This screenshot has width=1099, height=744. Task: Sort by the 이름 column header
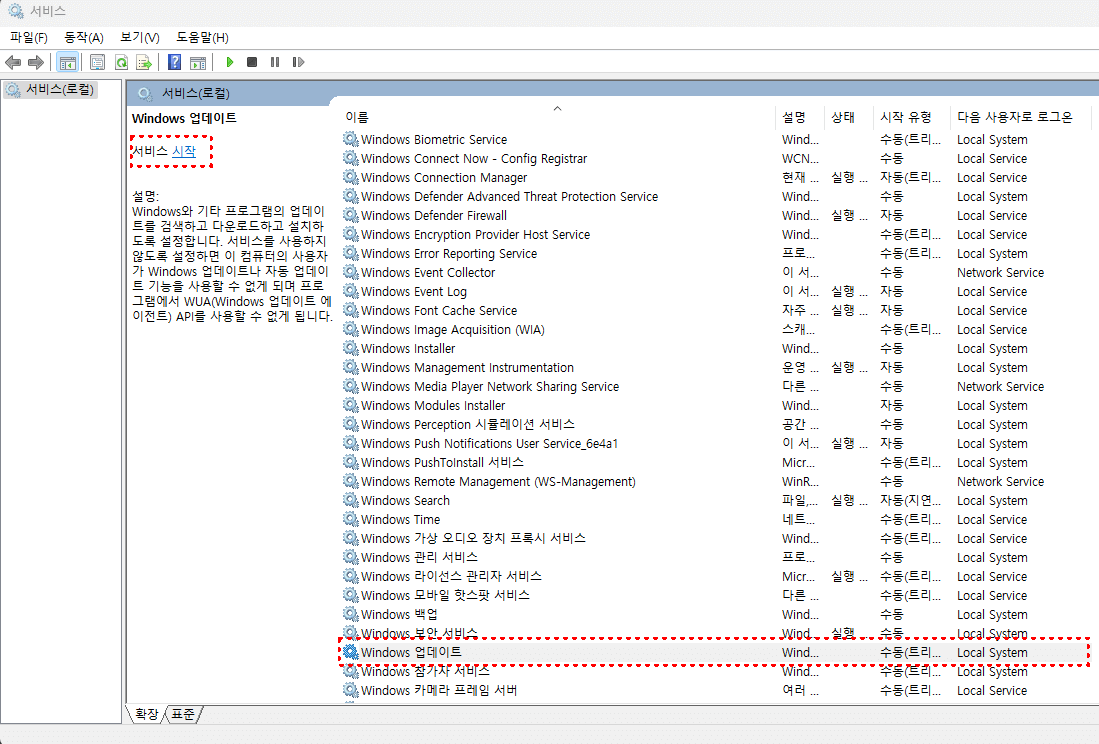[x=558, y=117]
